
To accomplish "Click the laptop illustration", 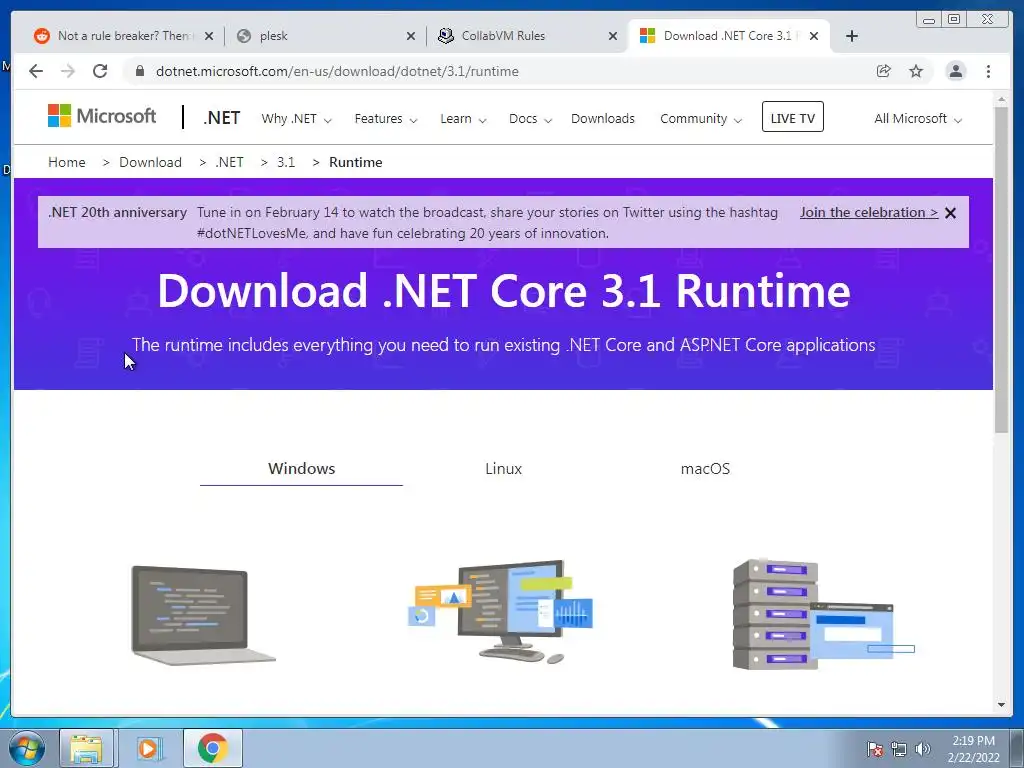I will [203, 615].
